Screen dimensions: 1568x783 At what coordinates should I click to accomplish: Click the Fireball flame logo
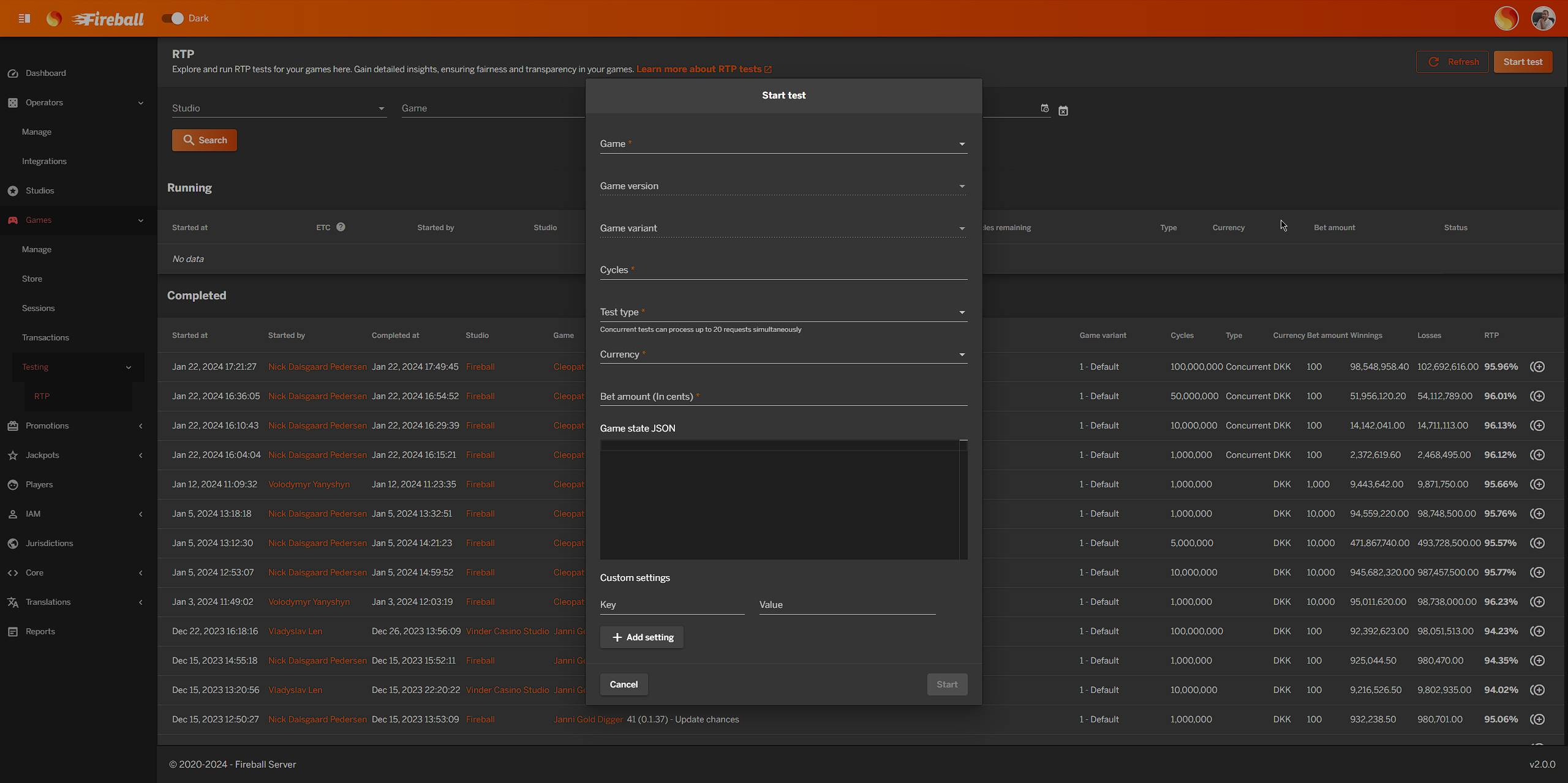pos(54,18)
